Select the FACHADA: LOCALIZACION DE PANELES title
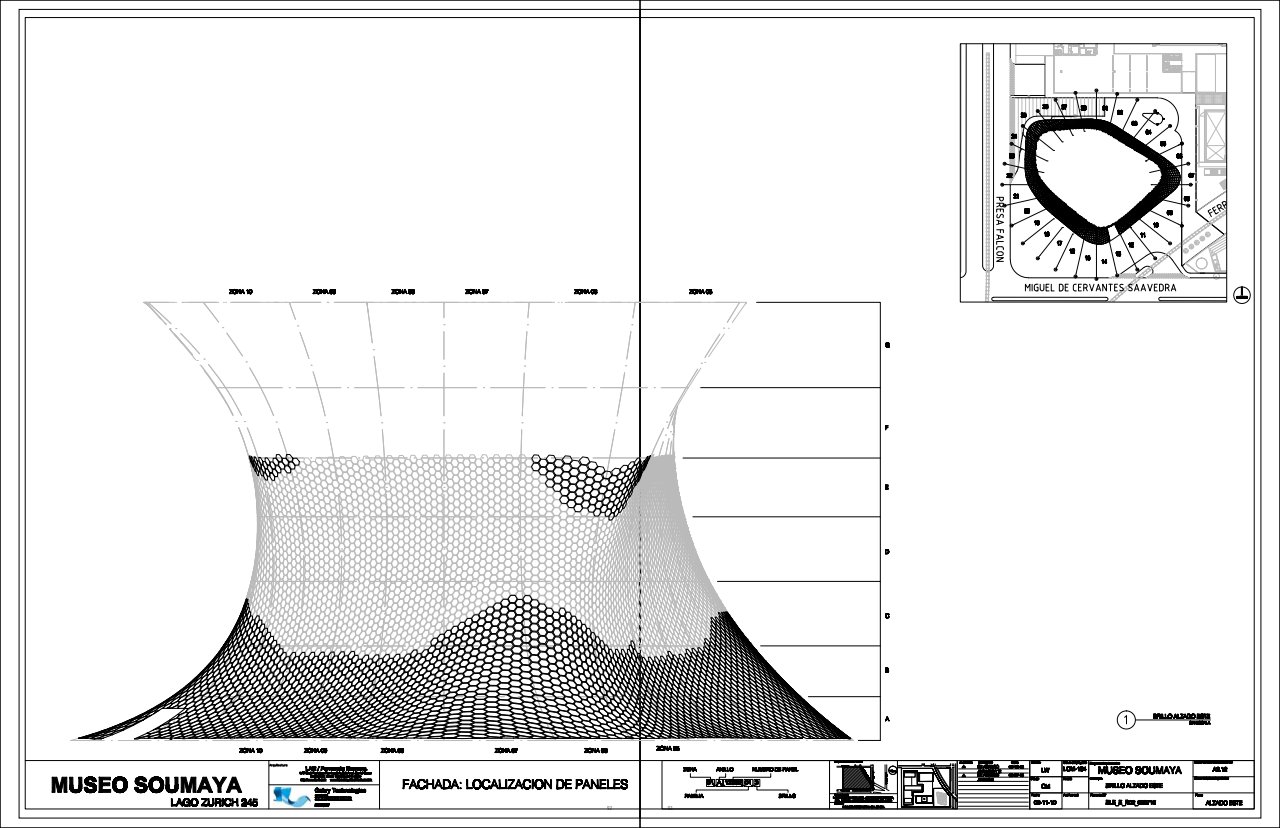The height and width of the screenshot is (828, 1280). [515, 785]
